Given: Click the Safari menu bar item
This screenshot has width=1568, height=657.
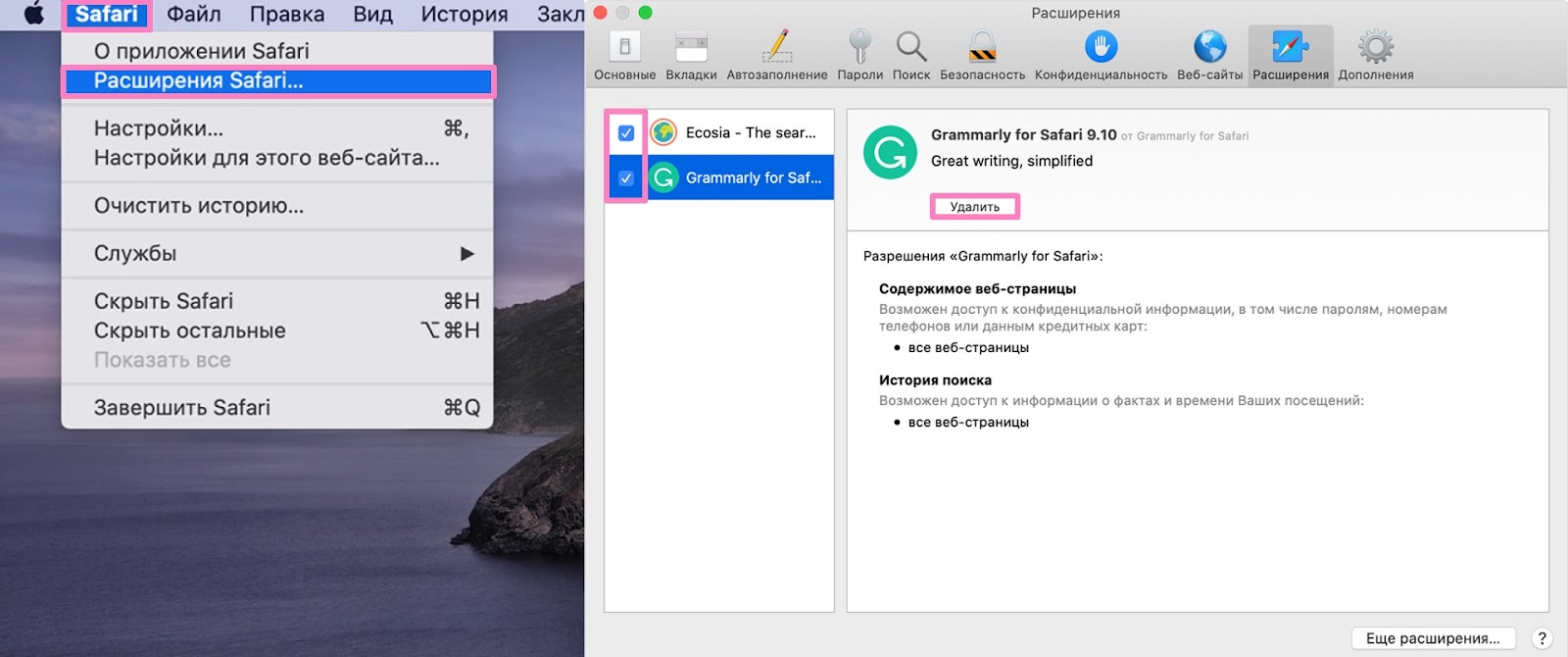Looking at the screenshot, I should 106,15.
